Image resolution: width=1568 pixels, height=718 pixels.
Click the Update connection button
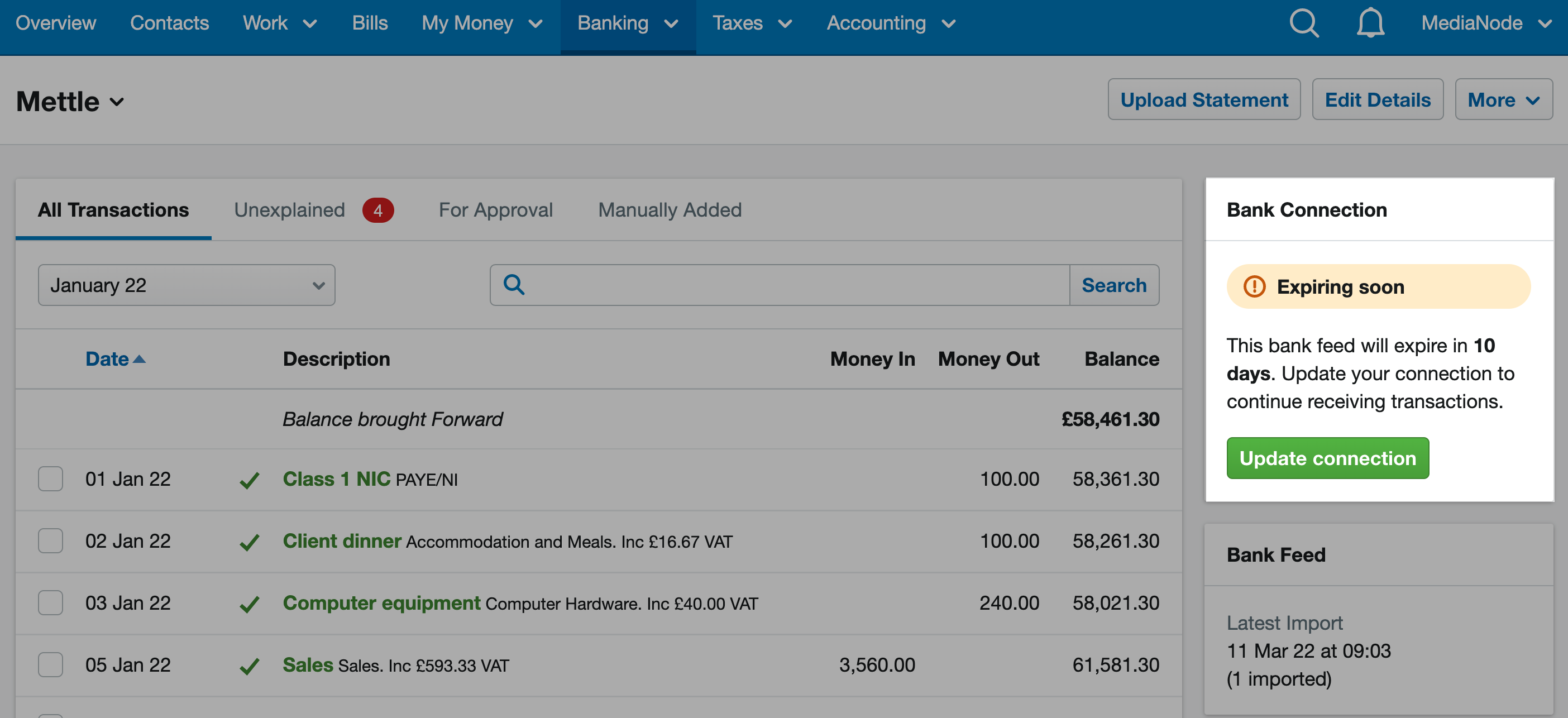pos(1327,458)
